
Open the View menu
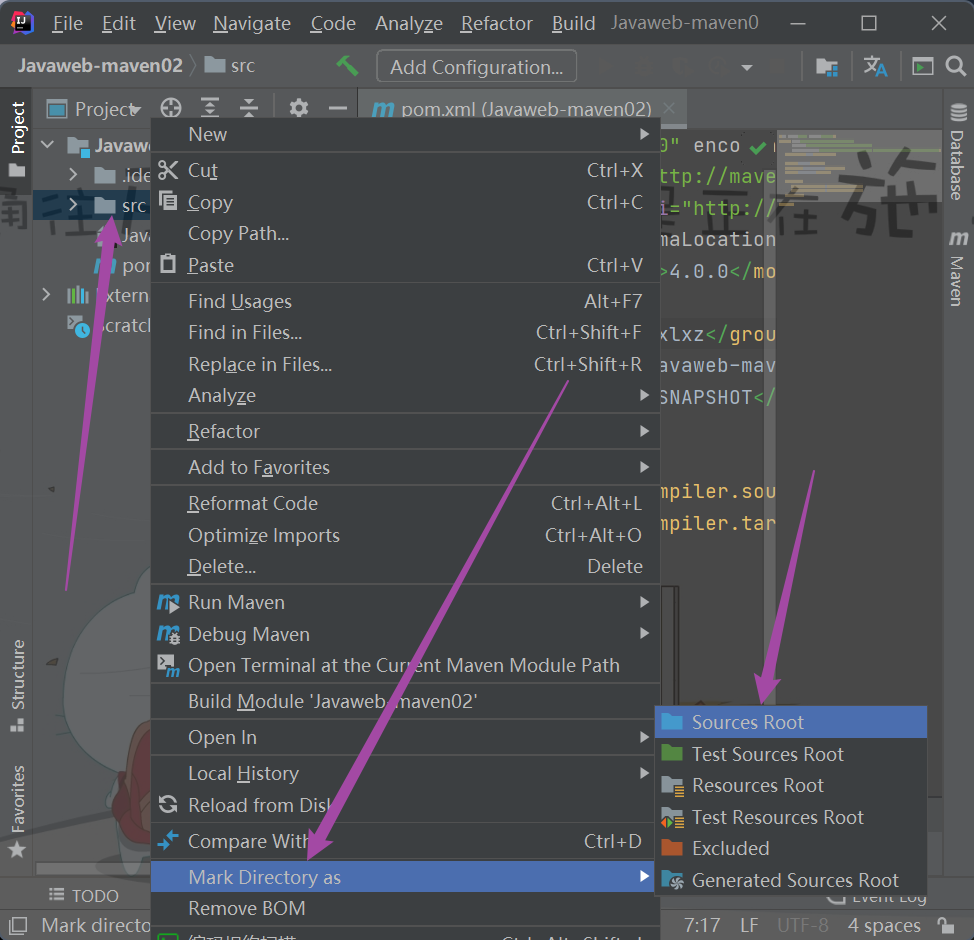click(x=175, y=23)
